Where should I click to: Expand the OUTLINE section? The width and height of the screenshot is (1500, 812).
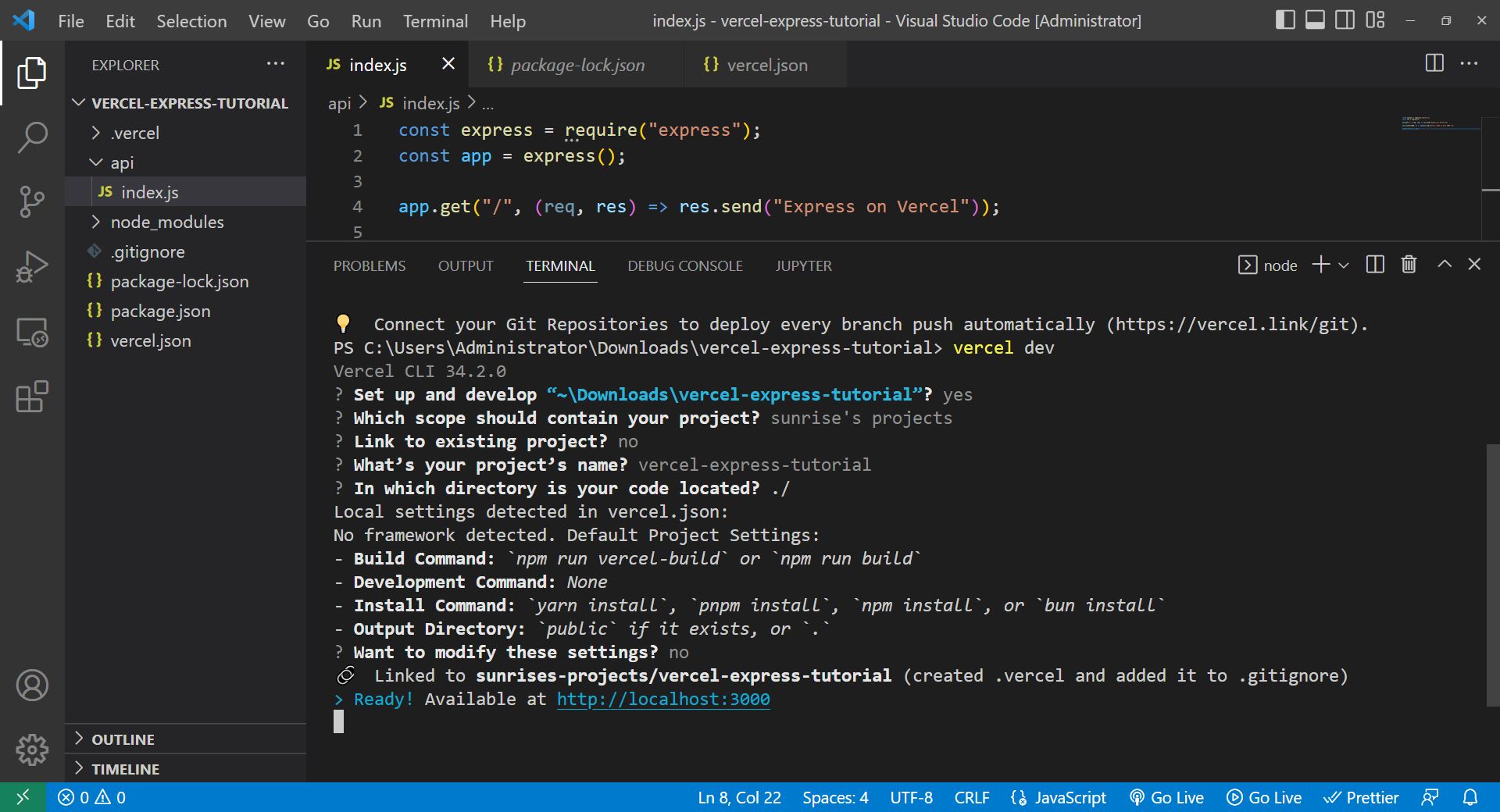click(x=185, y=739)
